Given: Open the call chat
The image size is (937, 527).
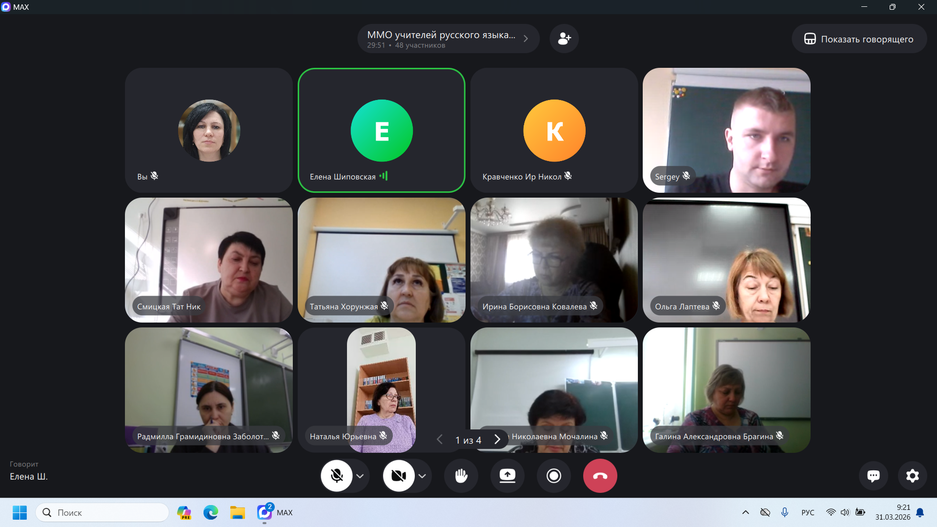Looking at the screenshot, I should point(873,476).
